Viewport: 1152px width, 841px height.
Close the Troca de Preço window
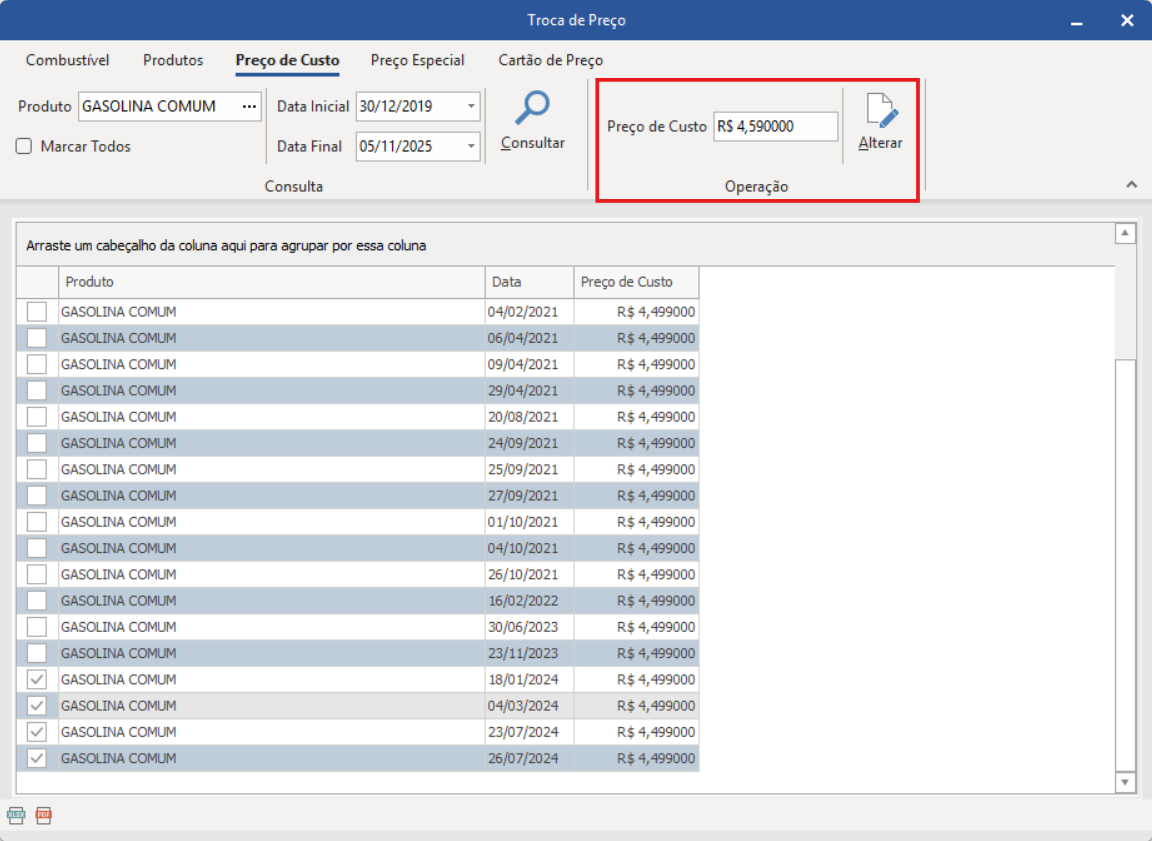click(x=1127, y=21)
